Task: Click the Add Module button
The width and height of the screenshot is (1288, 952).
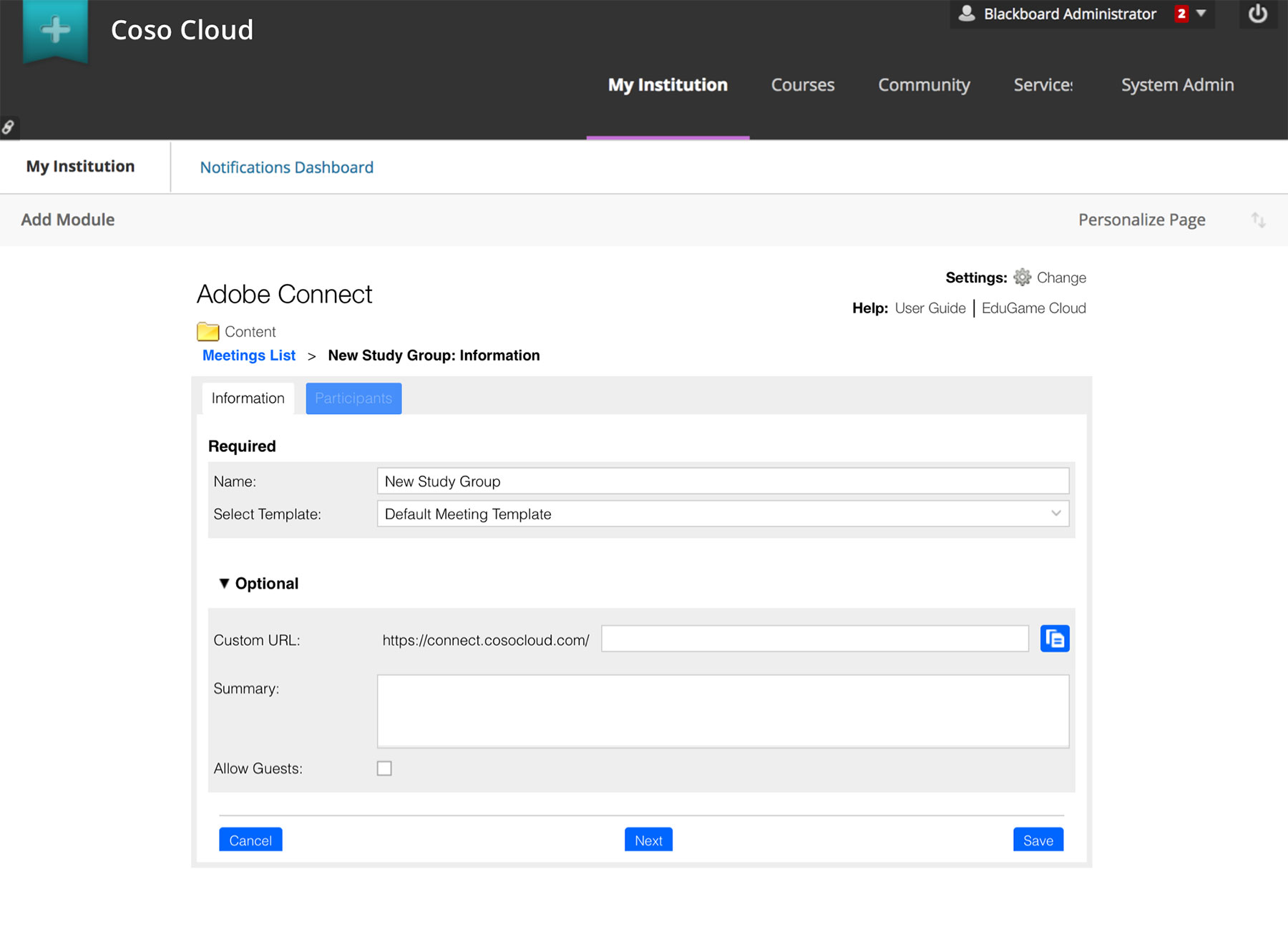Action: (68, 220)
